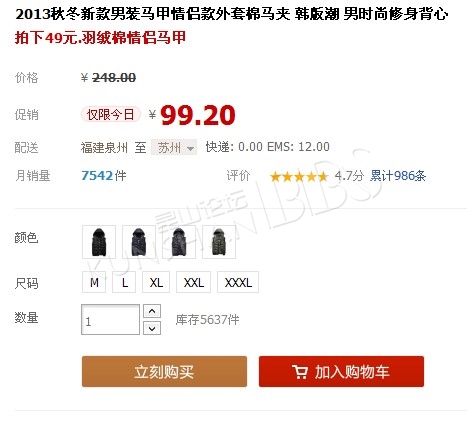Choose the second navy vest color thumbnail
The height and width of the screenshot is (432, 467).
pos(139,242)
